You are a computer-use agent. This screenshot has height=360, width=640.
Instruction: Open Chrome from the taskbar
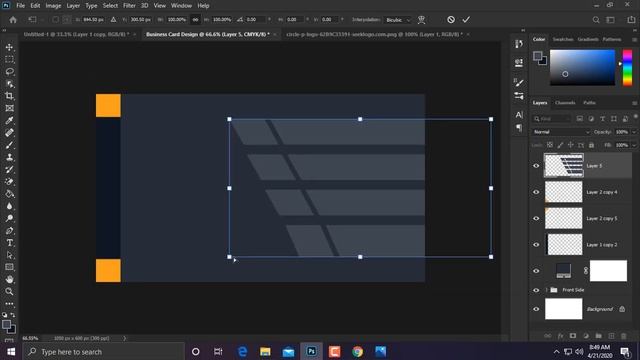point(358,351)
